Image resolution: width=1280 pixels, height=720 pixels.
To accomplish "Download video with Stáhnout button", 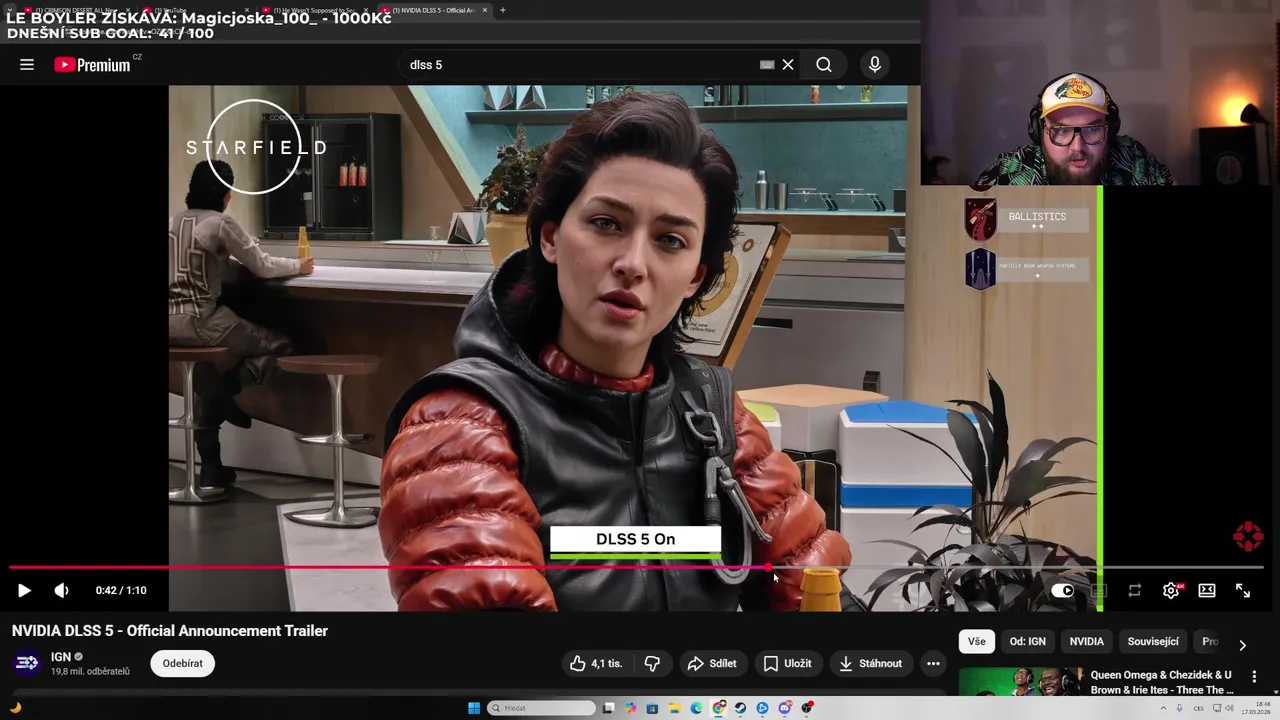I will [x=870, y=663].
